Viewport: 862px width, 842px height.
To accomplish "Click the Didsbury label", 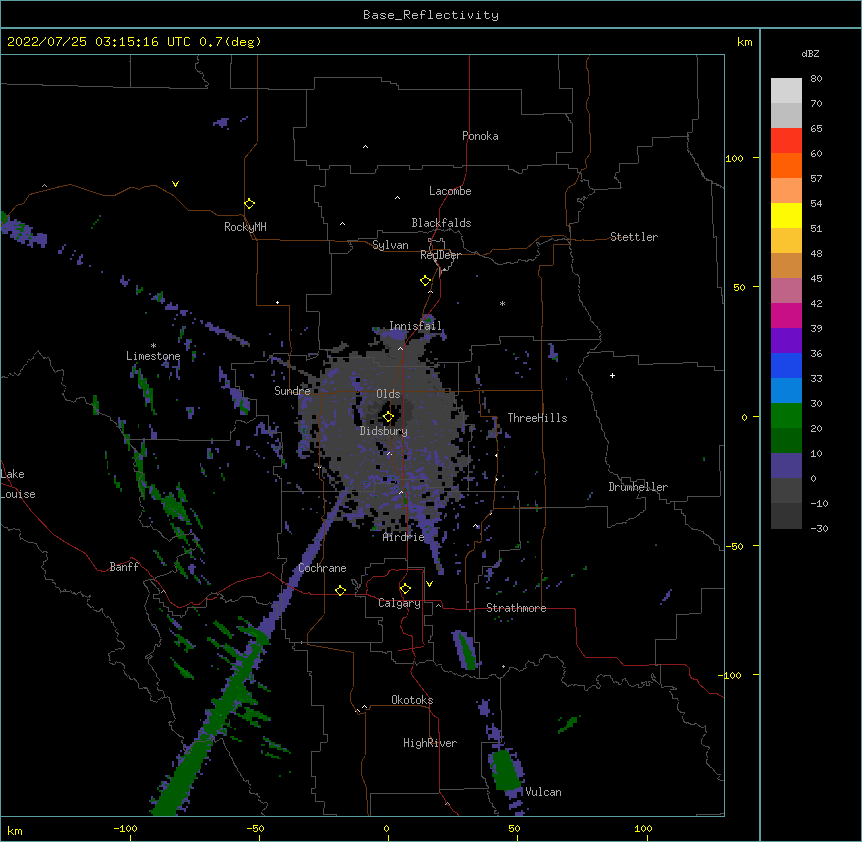I will (383, 431).
